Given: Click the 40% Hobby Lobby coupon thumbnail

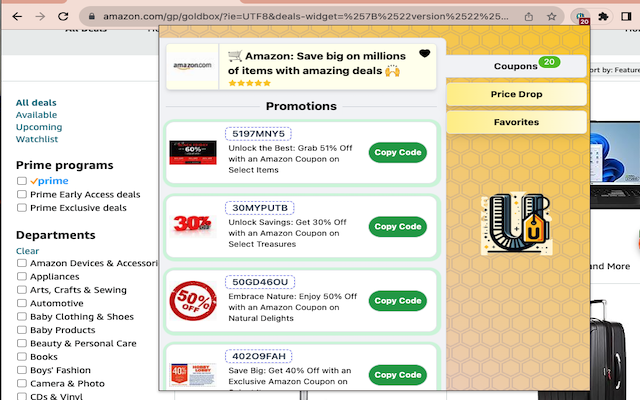Looking at the screenshot, I should (193, 375).
